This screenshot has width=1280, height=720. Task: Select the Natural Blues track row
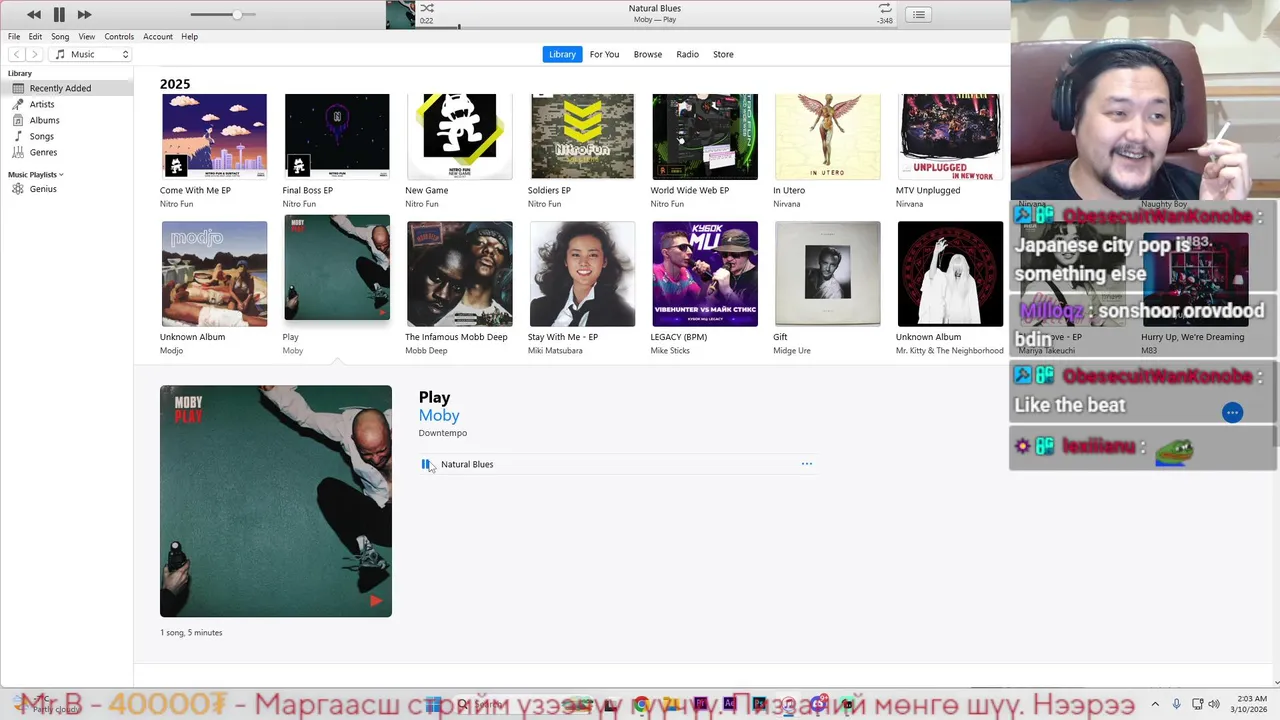tap(618, 464)
